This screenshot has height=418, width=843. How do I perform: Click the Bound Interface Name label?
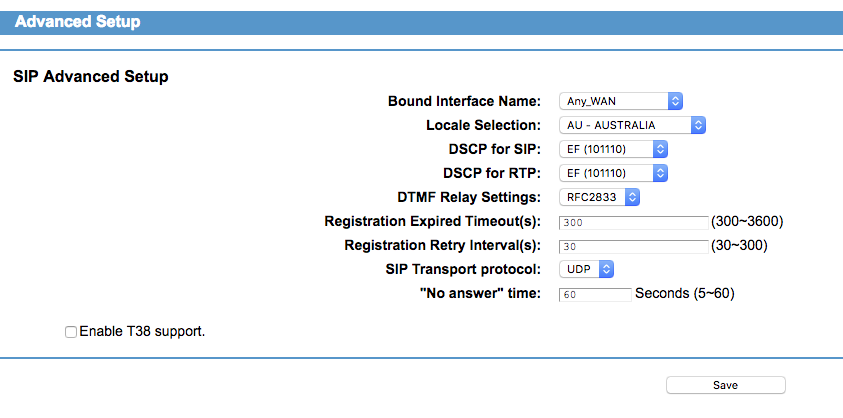464,101
